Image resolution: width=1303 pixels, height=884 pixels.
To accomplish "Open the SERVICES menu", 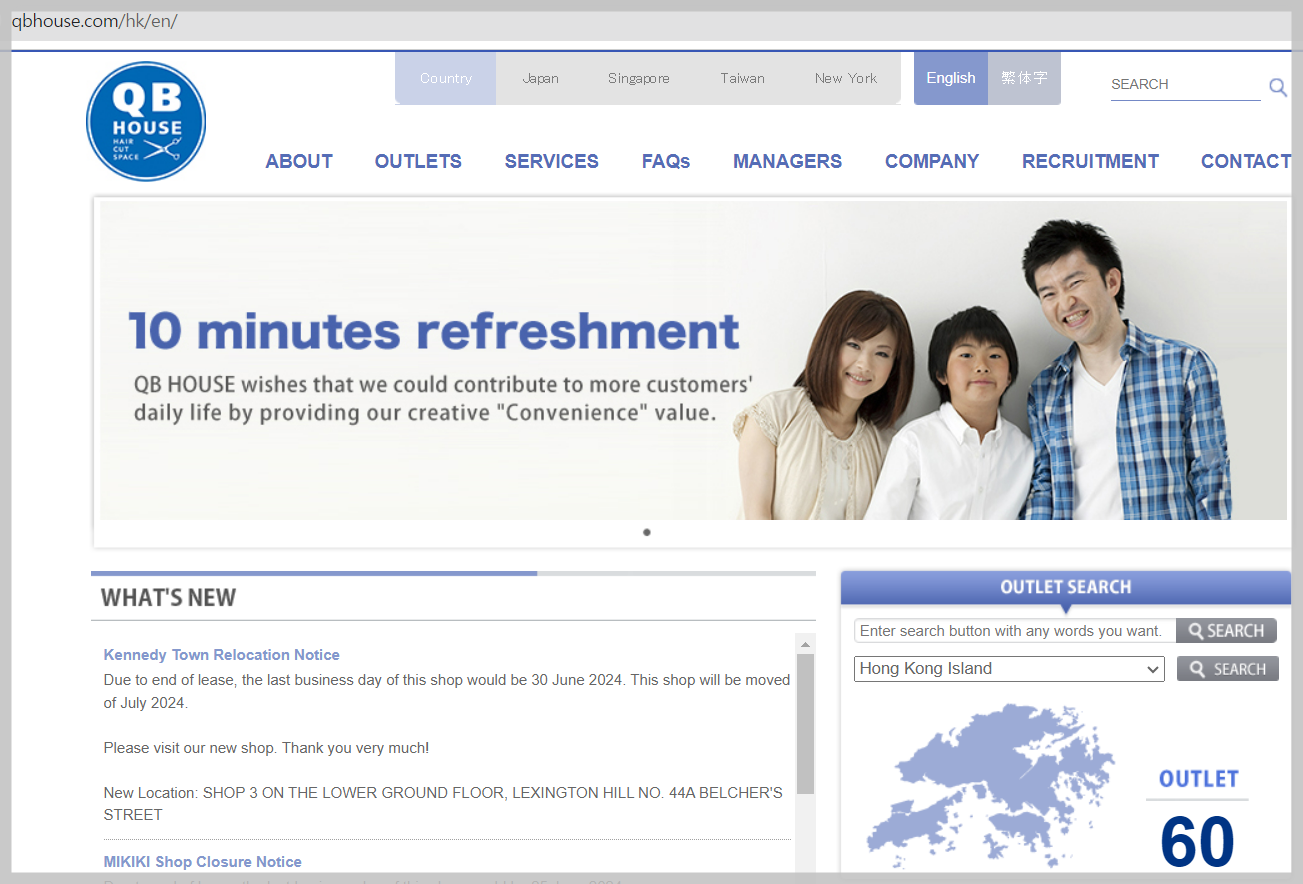I will pos(552,161).
